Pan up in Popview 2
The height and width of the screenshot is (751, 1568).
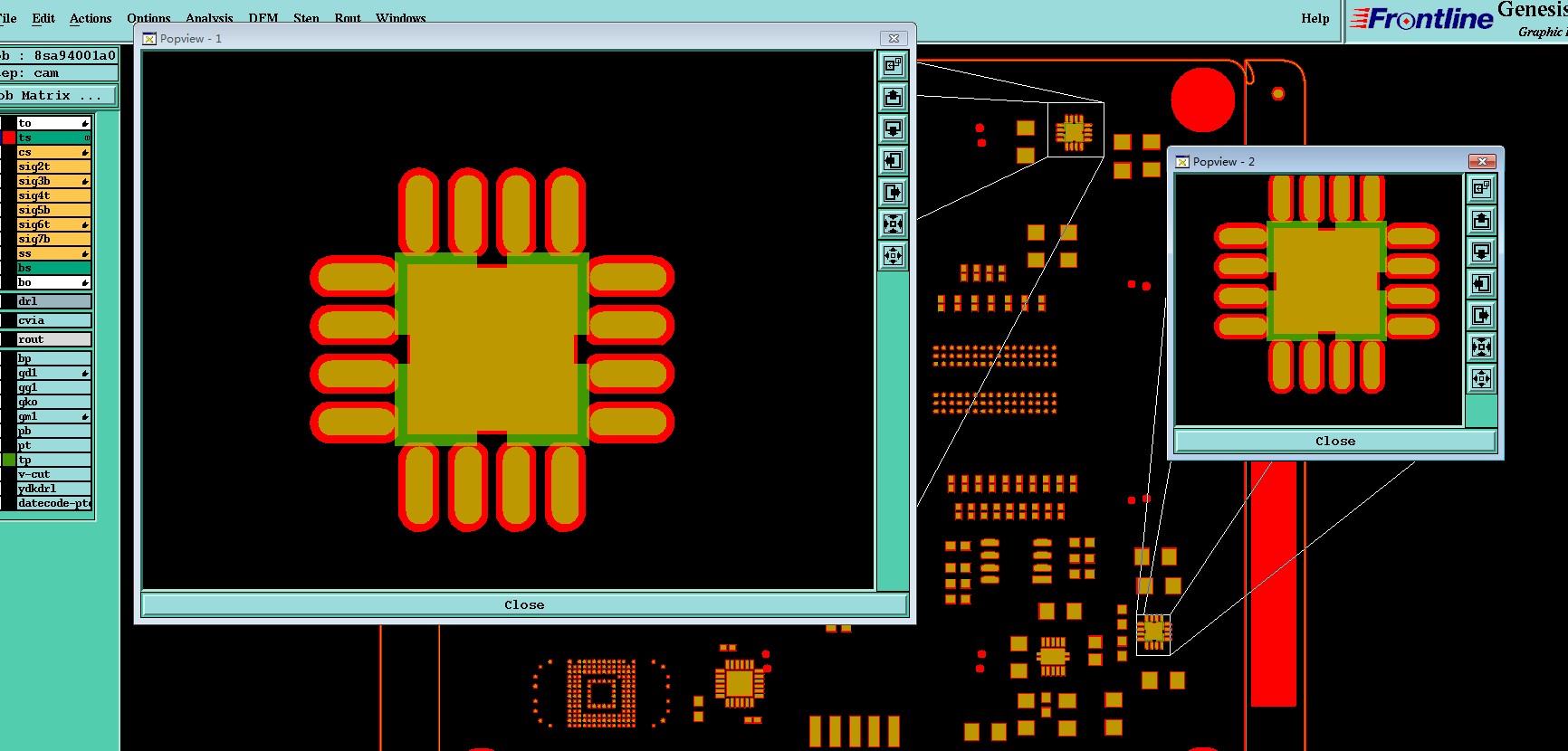(x=1481, y=220)
